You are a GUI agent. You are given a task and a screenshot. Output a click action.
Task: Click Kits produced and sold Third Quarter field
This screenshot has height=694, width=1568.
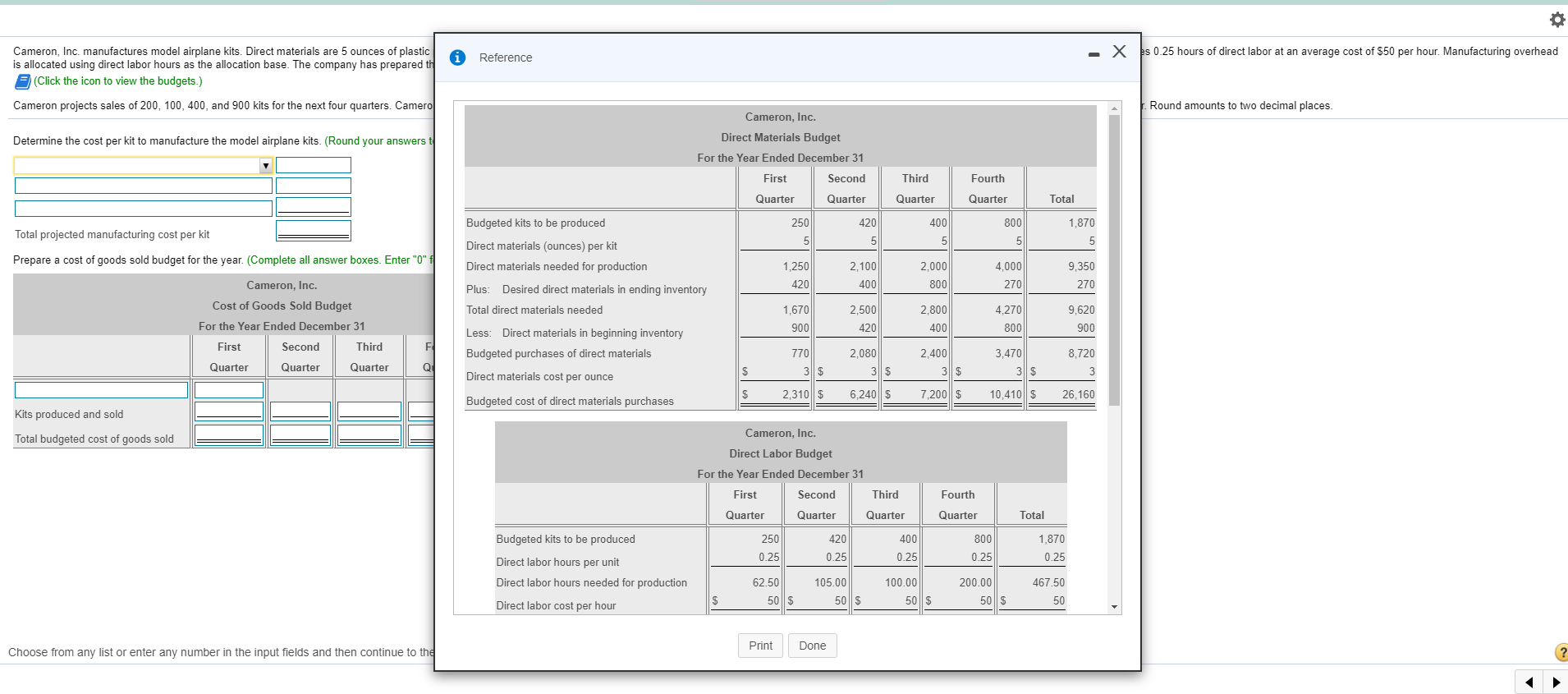click(369, 411)
